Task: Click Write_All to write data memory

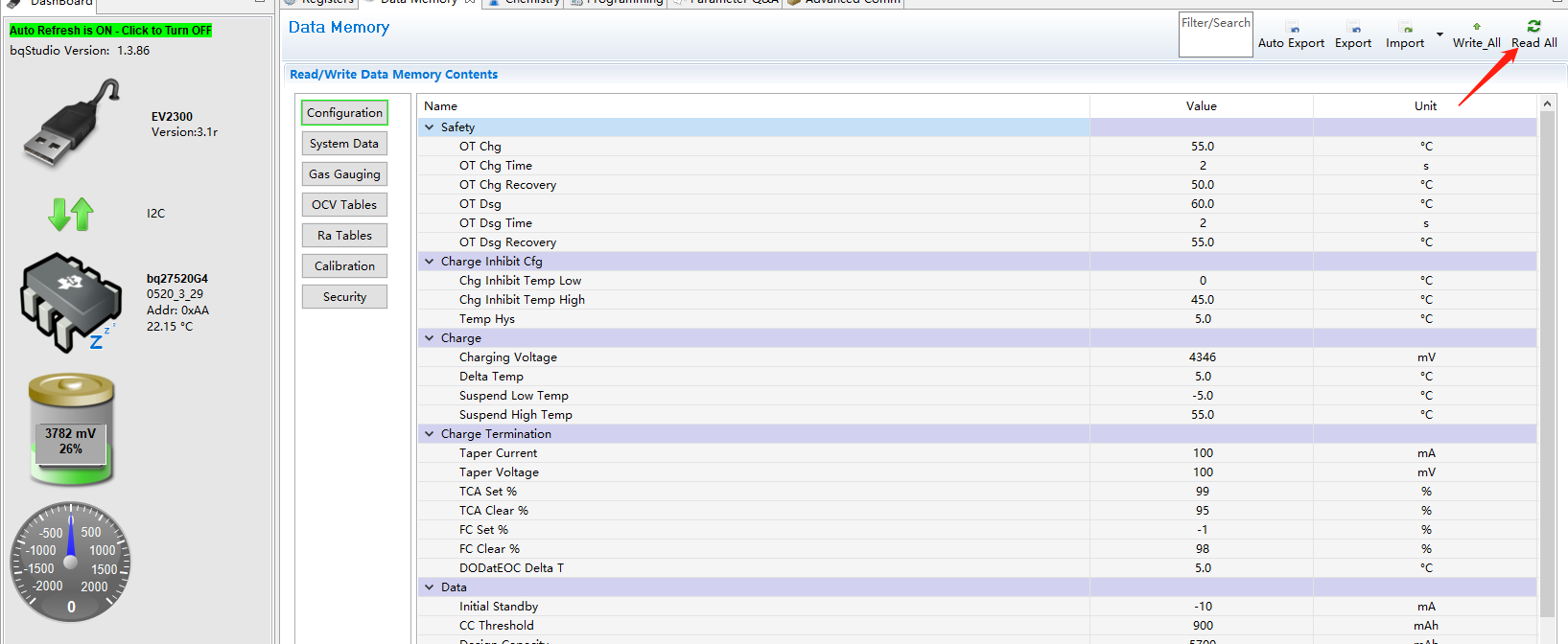Action: coord(1476,35)
